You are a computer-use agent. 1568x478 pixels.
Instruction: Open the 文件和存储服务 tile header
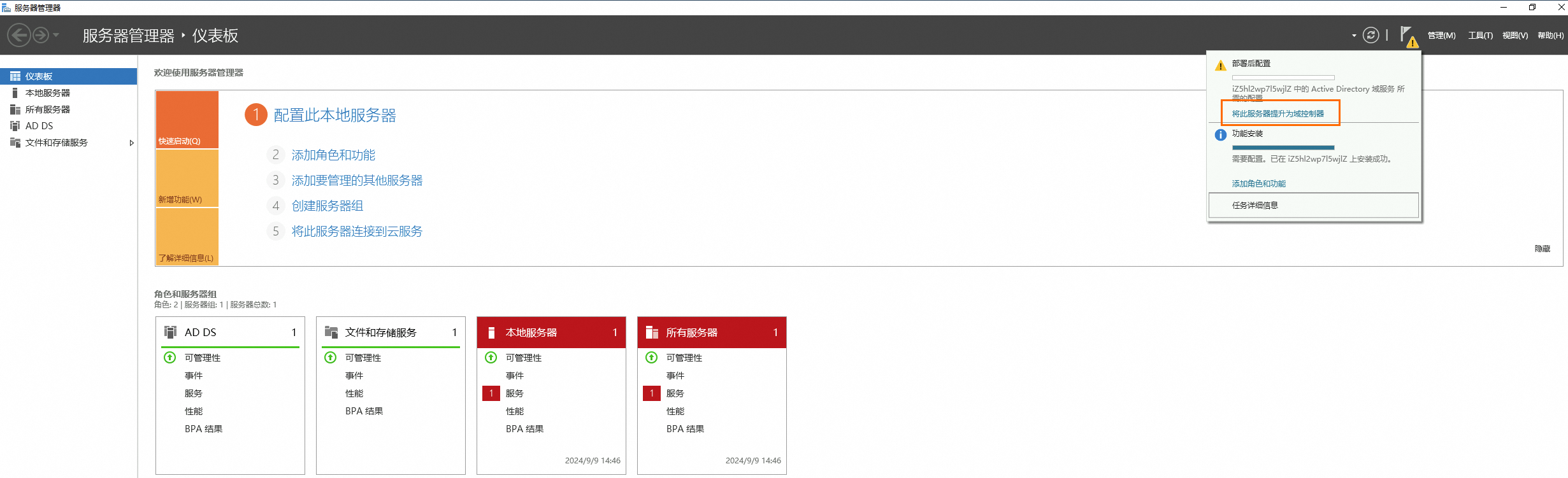[391, 332]
